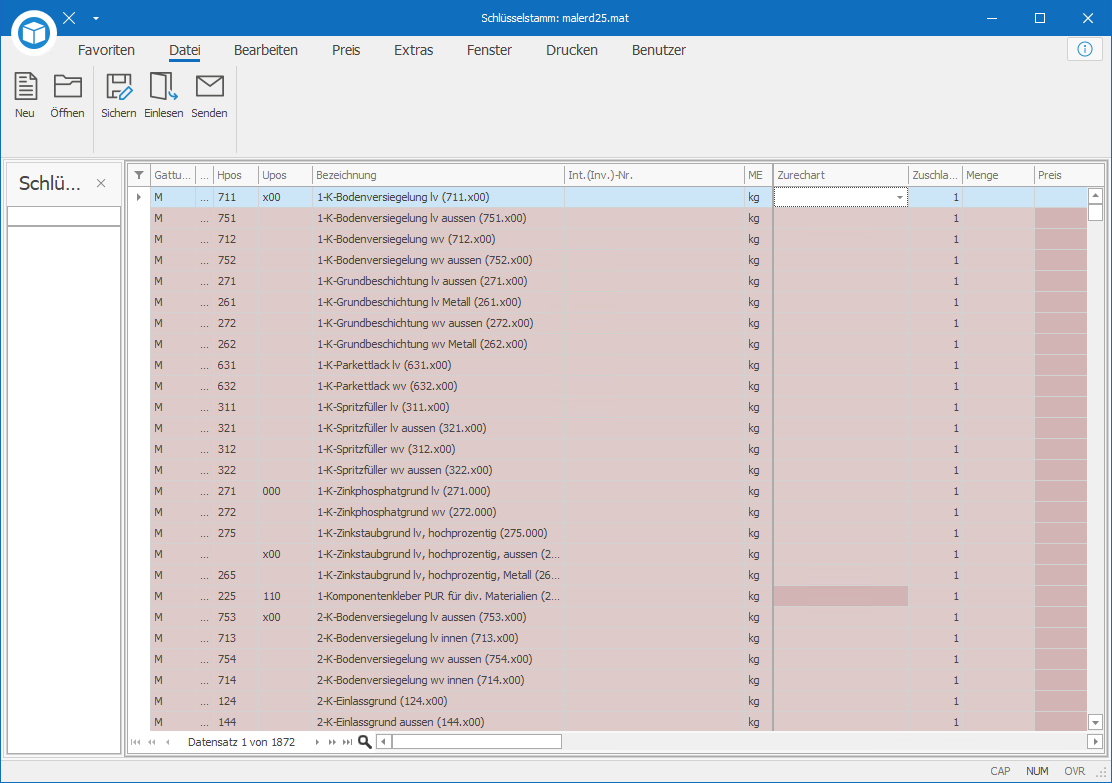Click the Preis cell of row 753

click(1060, 617)
